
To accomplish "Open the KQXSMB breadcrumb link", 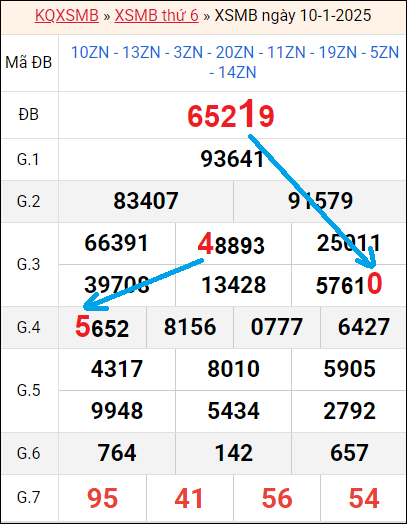I will coord(66,15).
